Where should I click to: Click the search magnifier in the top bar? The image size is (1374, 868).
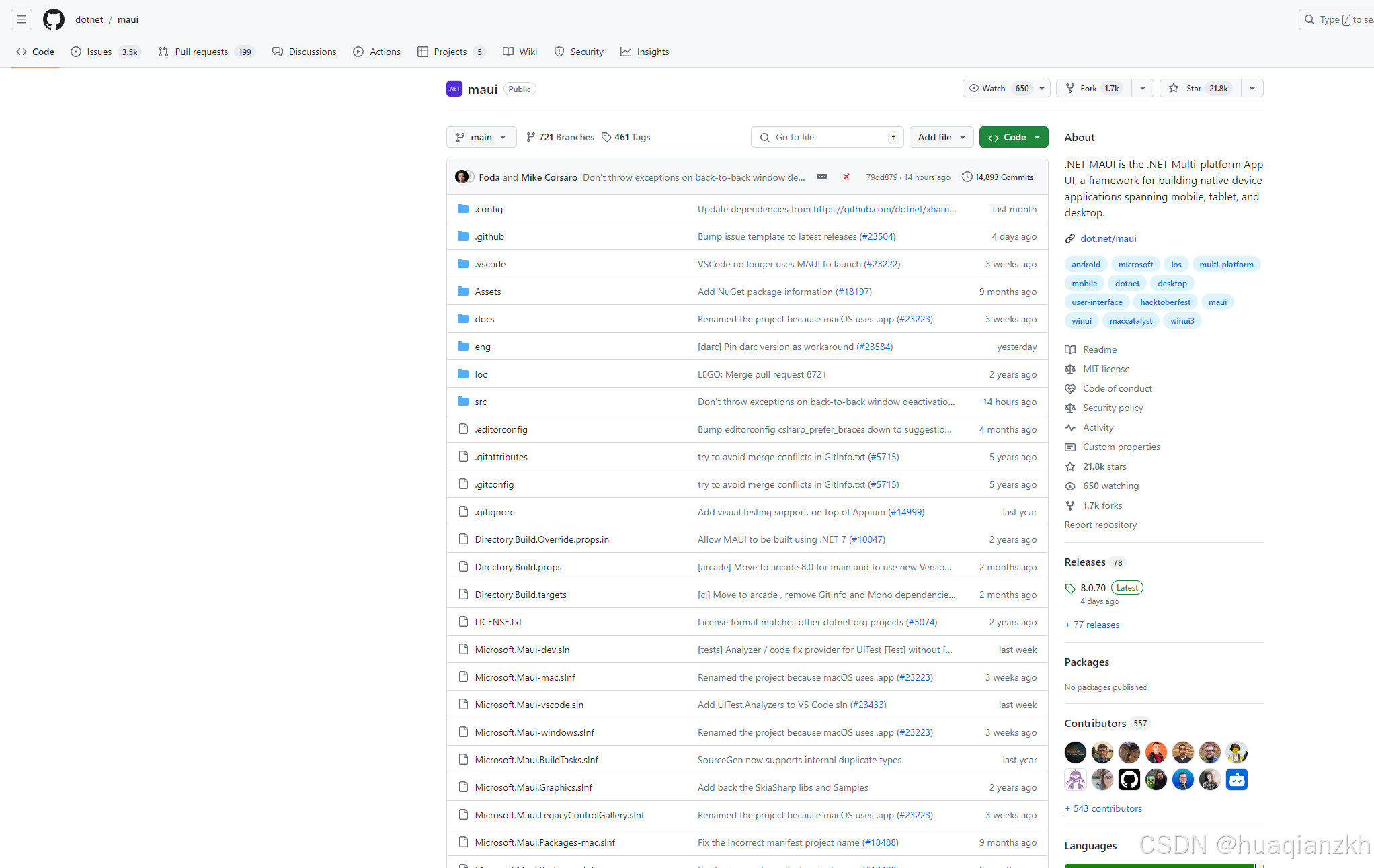1309,19
